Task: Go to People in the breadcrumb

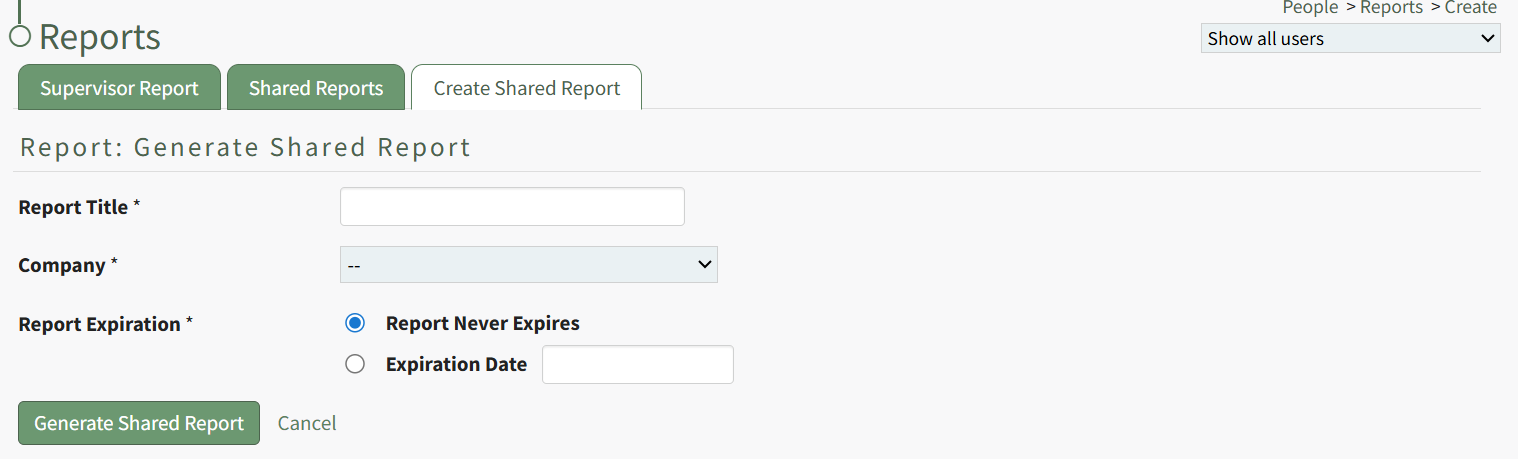Action: (x=1310, y=8)
